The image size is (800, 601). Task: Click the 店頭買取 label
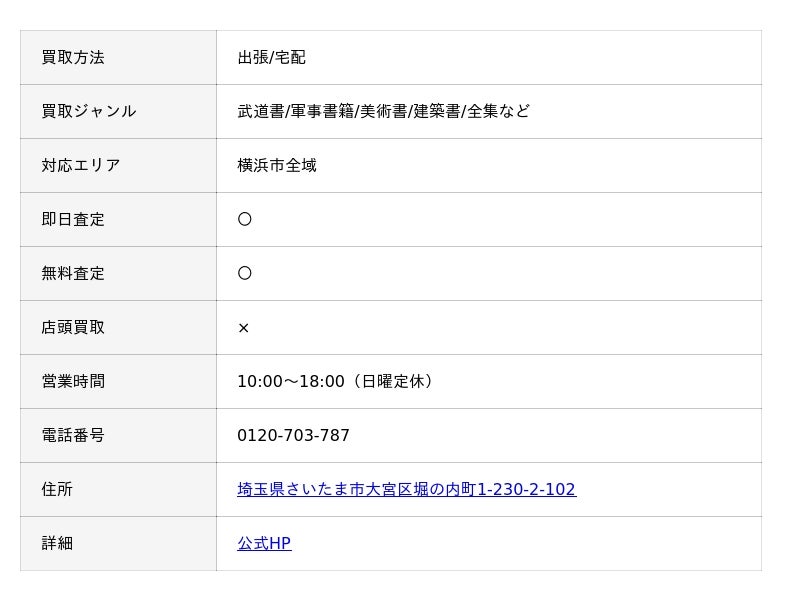73,328
